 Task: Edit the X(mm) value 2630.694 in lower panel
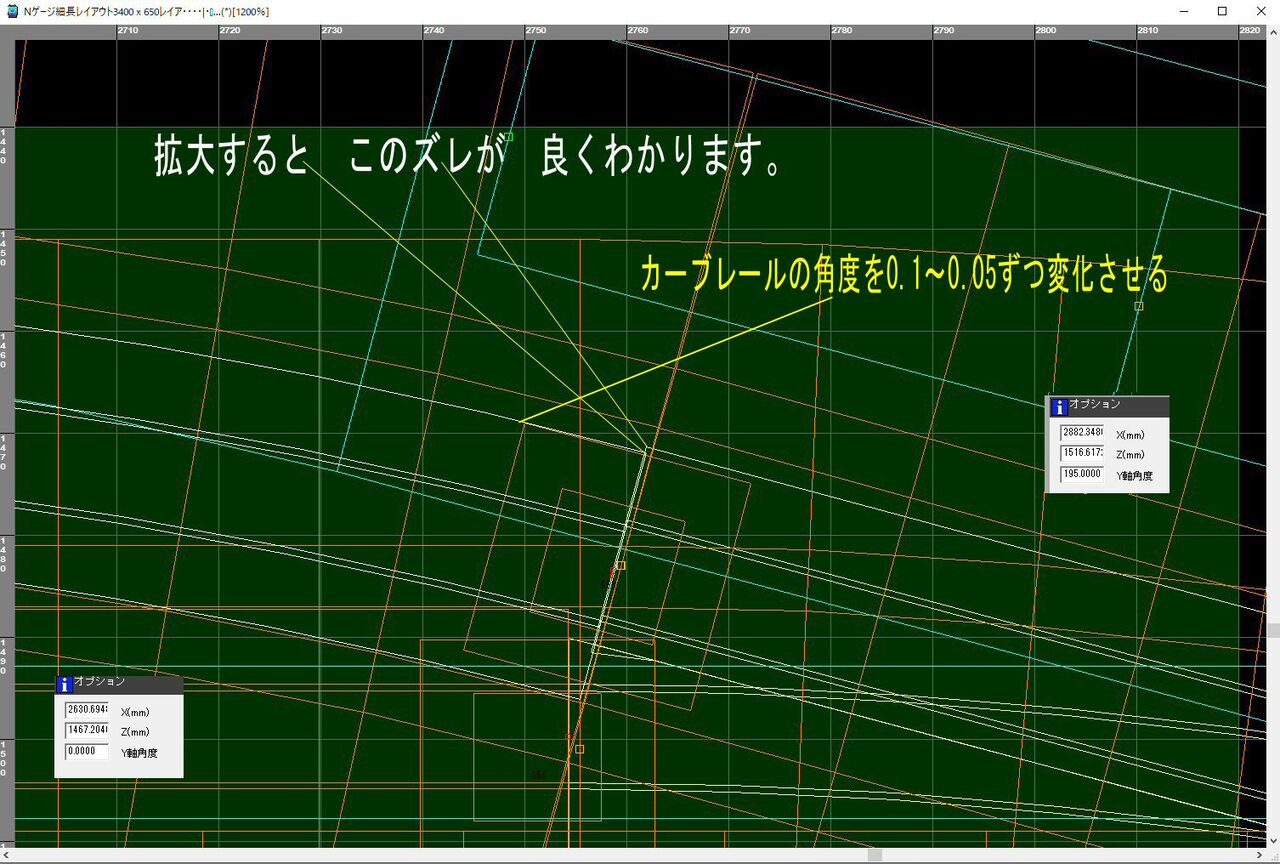86,712
